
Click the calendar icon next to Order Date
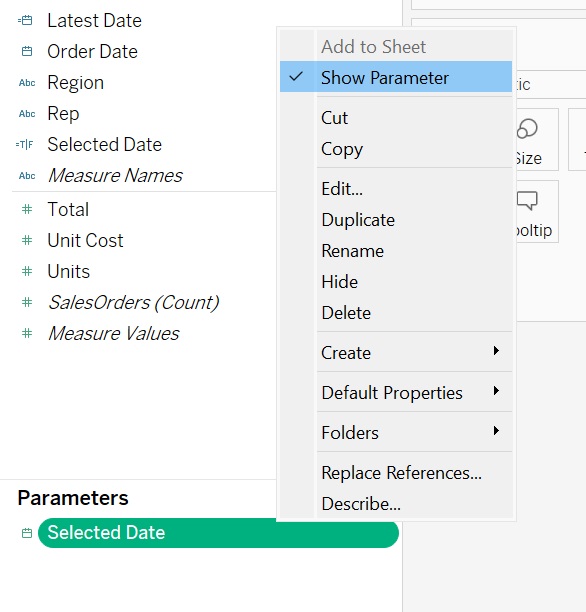coord(27,51)
